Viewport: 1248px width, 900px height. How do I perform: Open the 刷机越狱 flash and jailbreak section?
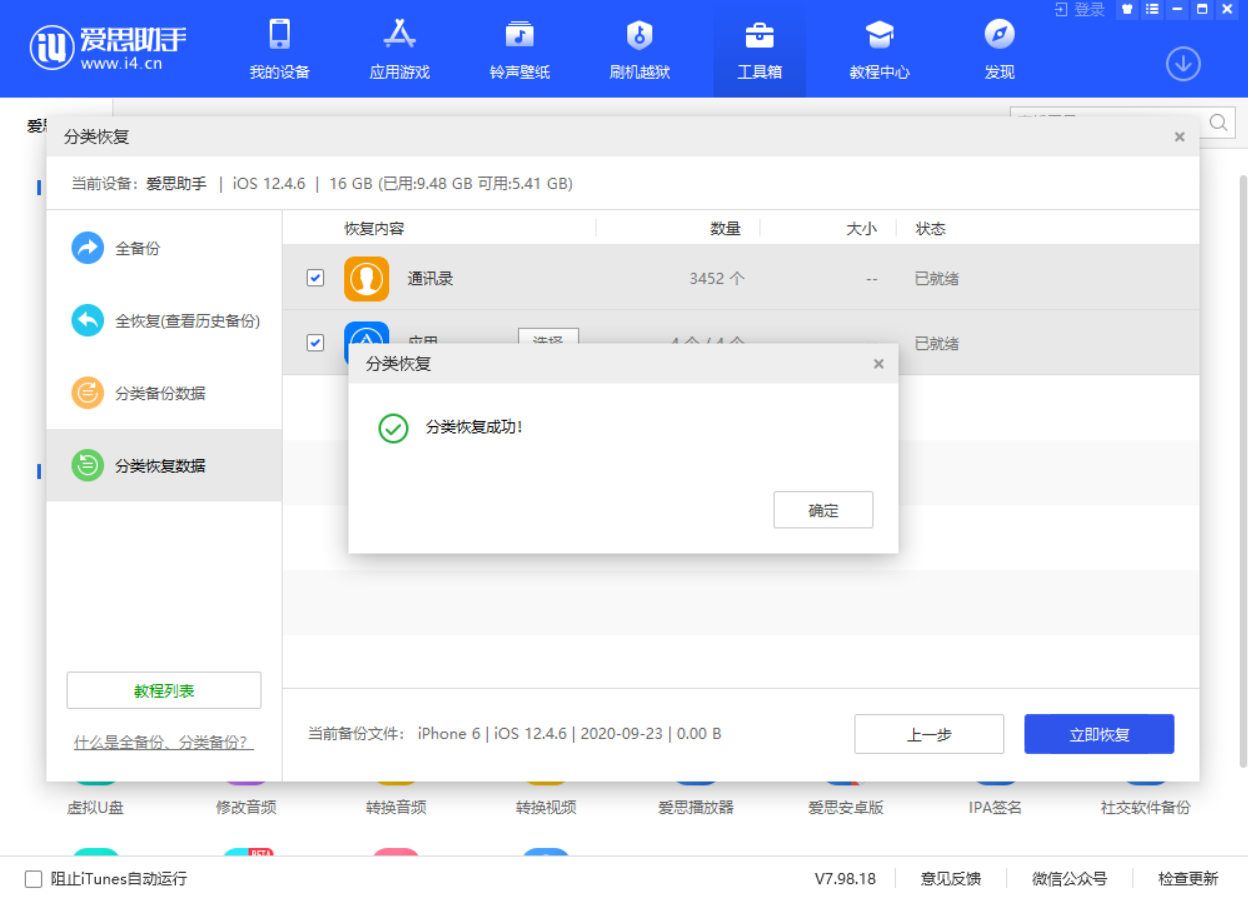point(638,48)
